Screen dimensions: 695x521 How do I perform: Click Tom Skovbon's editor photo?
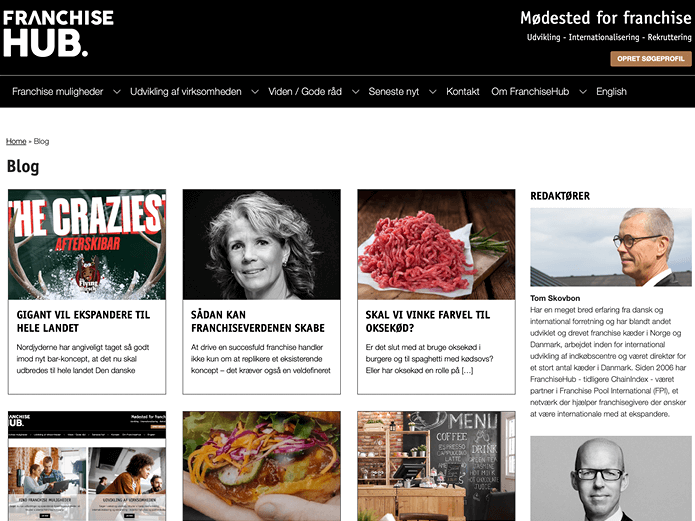pyautogui.click(x=611, y=247)
